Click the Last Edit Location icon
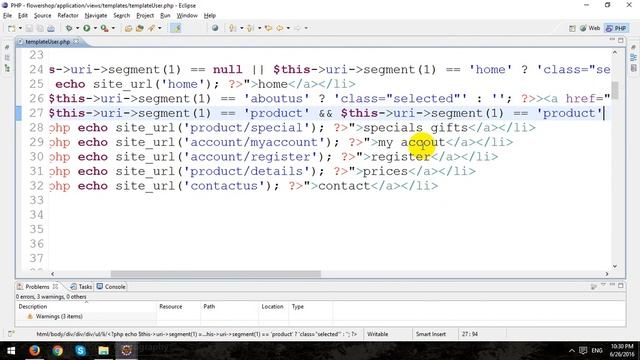This screenshot has height=360, width=640. click(x=268, y=28)
